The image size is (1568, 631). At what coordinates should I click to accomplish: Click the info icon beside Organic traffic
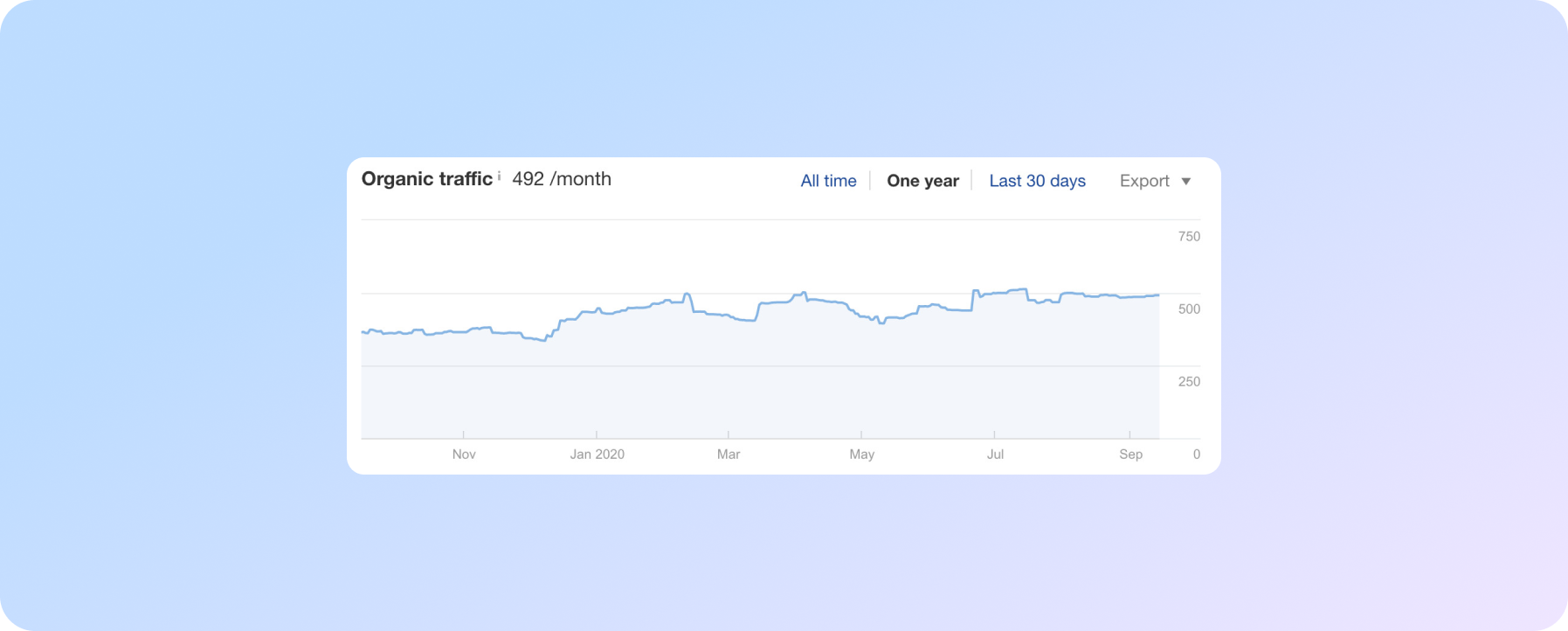pyautogui.click(x=499, y=176)
